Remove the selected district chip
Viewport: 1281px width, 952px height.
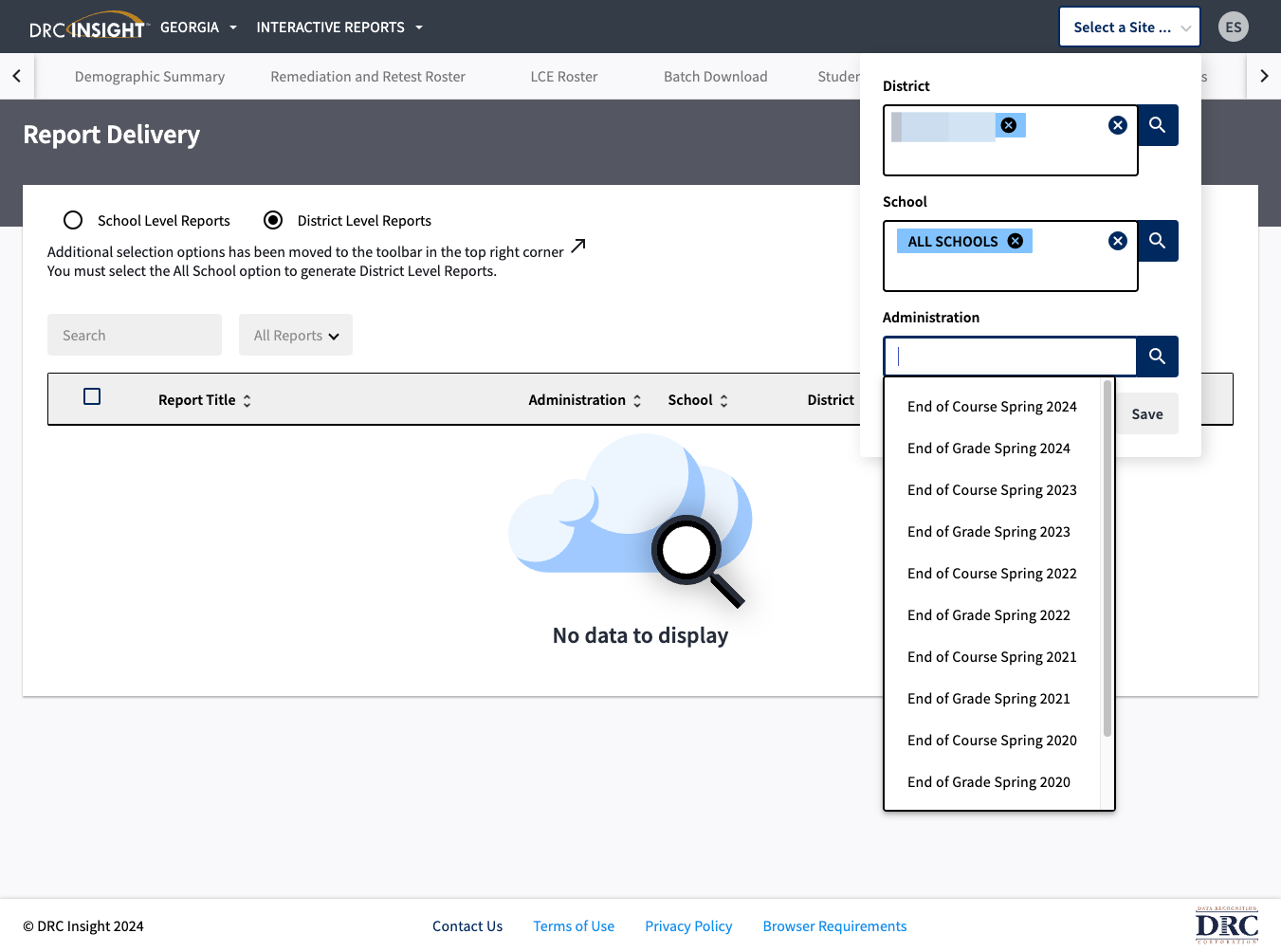coord(1009,125)
